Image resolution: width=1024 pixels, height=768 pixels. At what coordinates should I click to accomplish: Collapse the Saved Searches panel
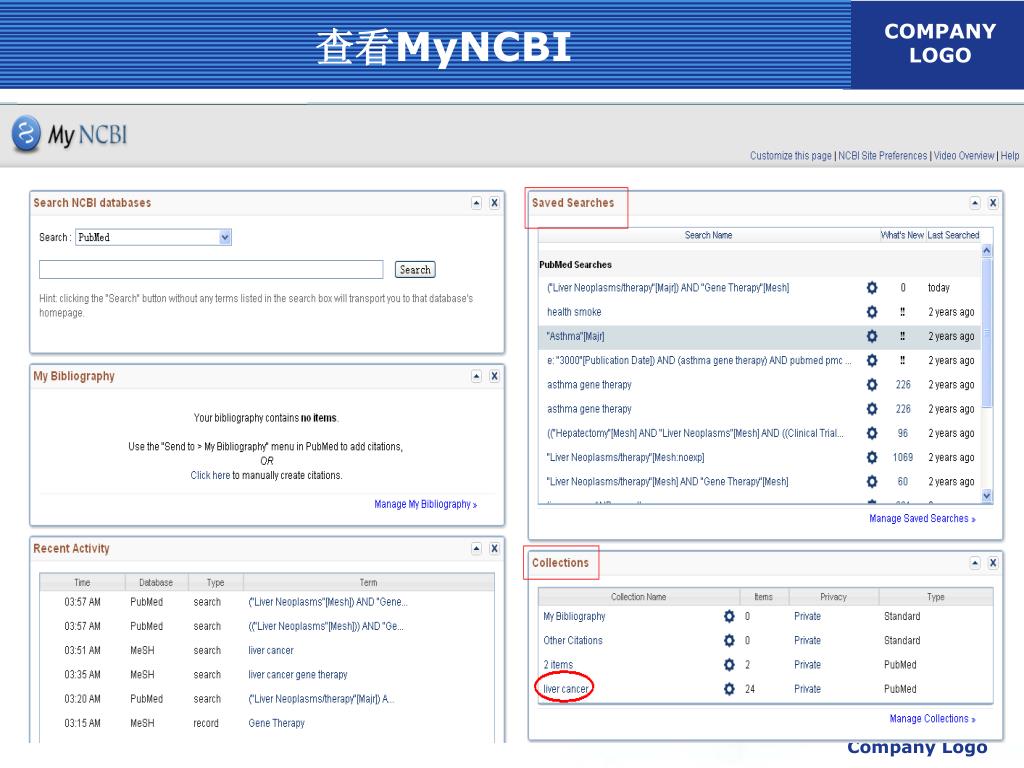(975, 203)
